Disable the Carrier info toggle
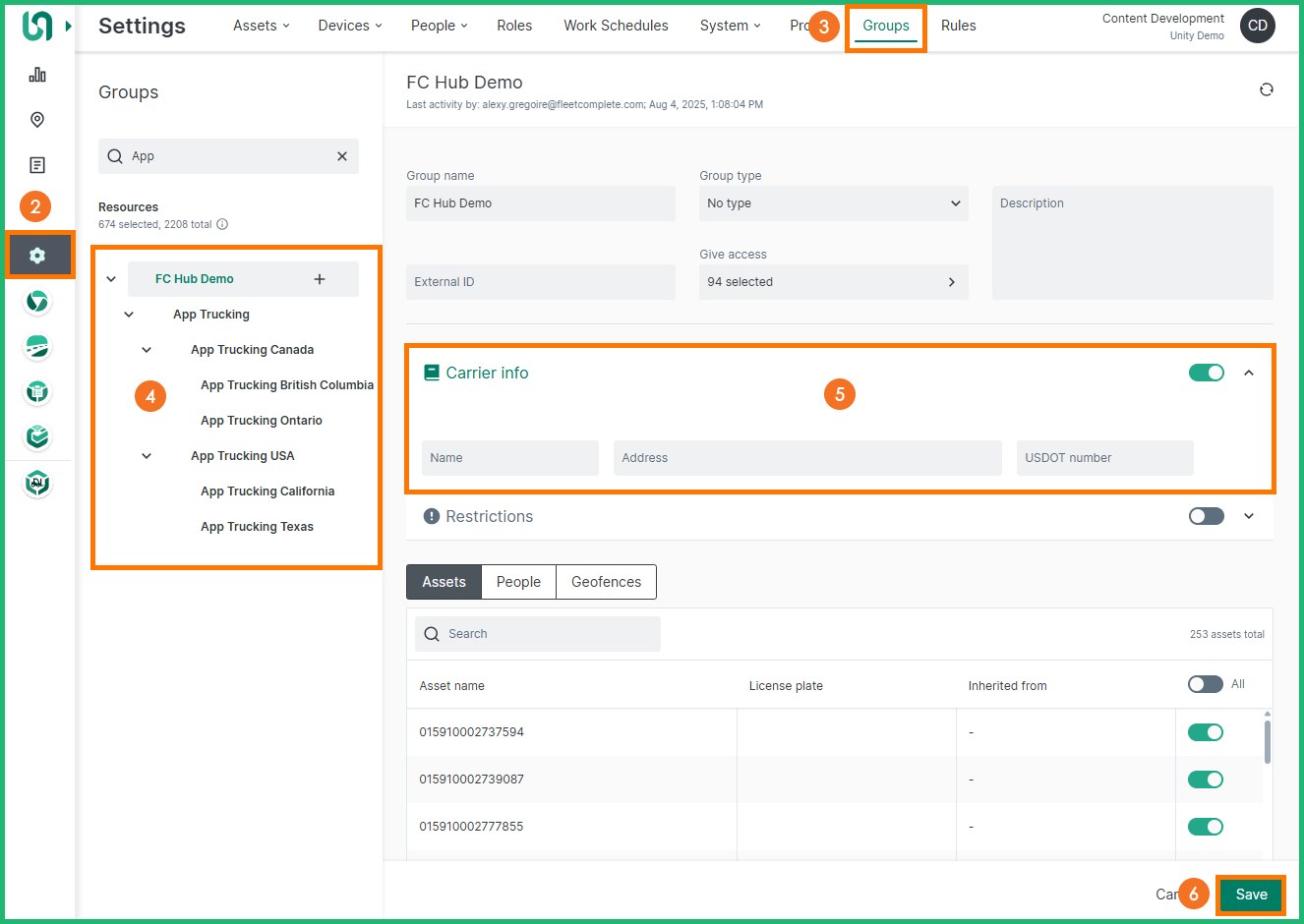The height and width of the screenshot is (924, 1304). (1206, 373)
